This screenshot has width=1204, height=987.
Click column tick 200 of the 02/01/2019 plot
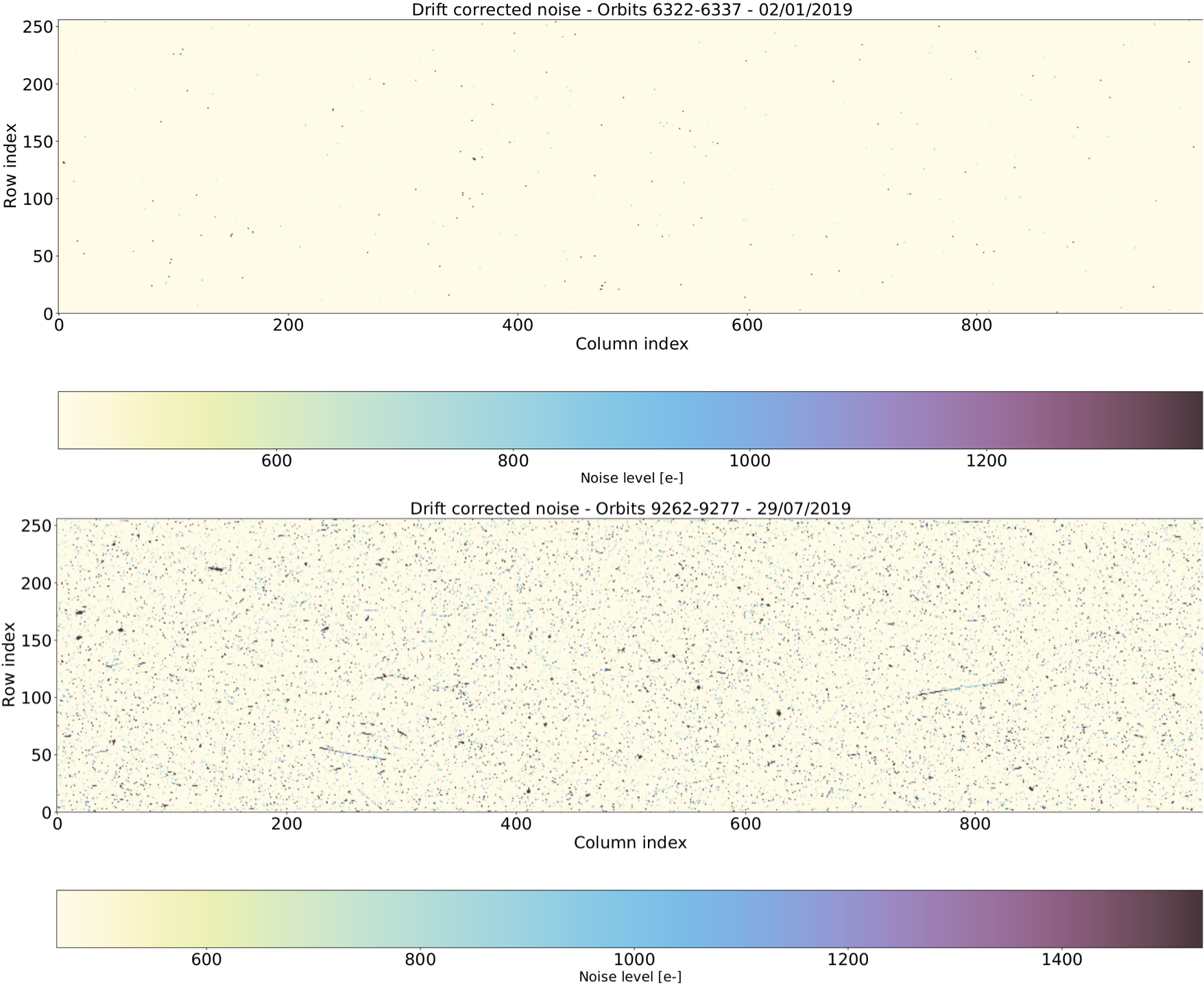288,326
